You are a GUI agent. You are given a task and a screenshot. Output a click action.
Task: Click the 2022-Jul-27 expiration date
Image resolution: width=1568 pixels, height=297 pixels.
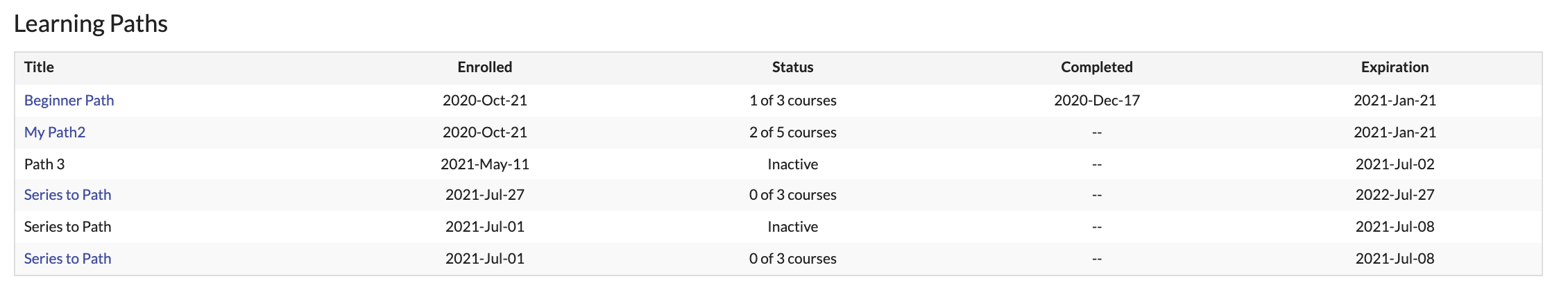(x=1395, y=194)
